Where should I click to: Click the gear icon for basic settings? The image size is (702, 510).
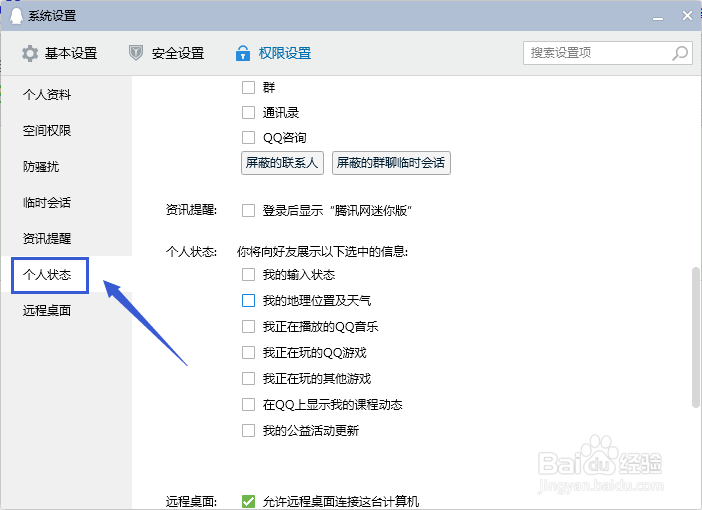point(30,53)
